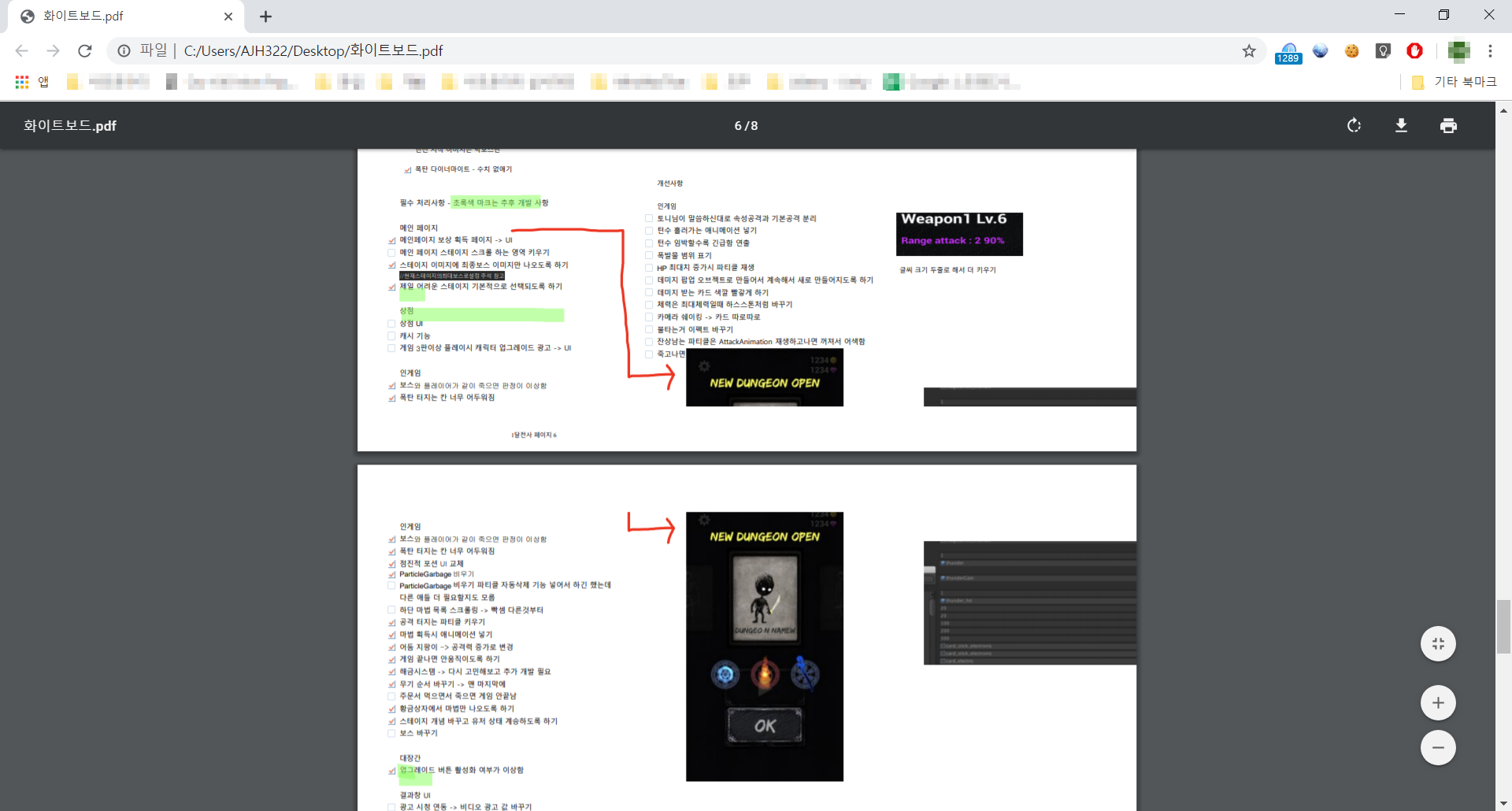Viewport: 1512px width, 811px height.
Task: Go back to the previous page
Action: point(22,51)
